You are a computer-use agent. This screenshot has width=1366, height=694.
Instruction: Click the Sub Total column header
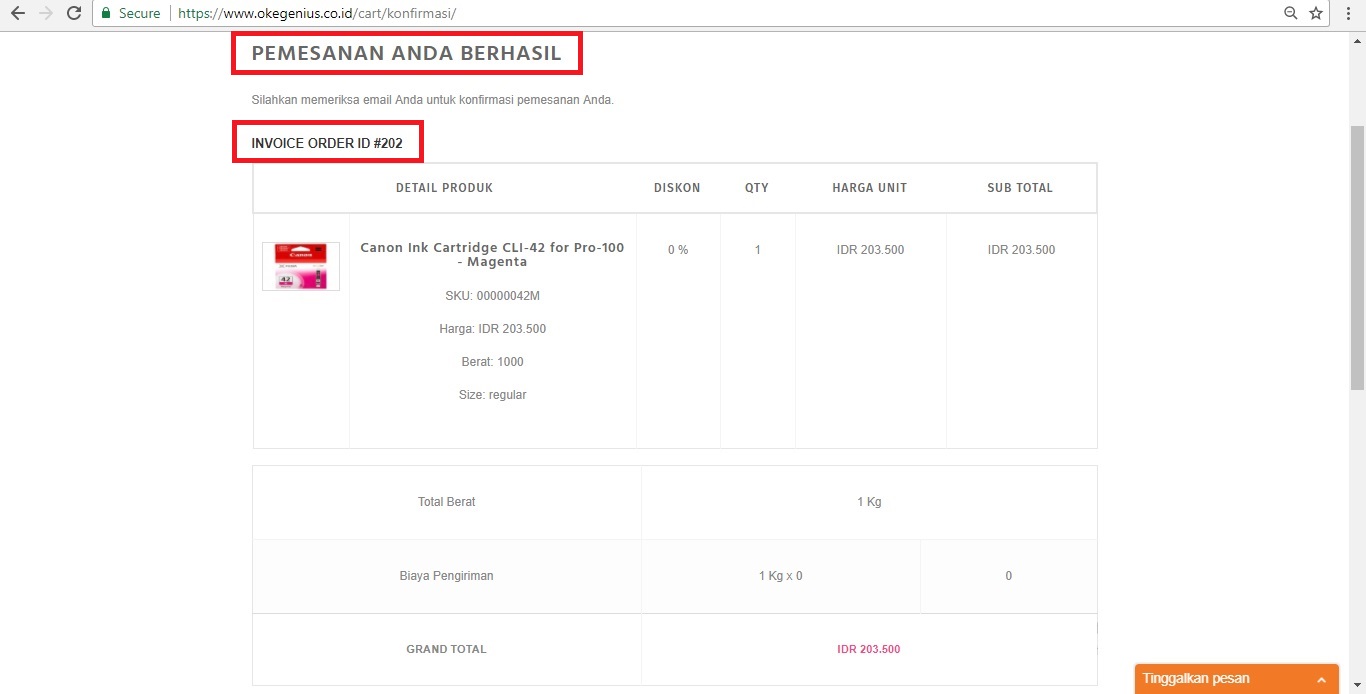coord(1020,188)
